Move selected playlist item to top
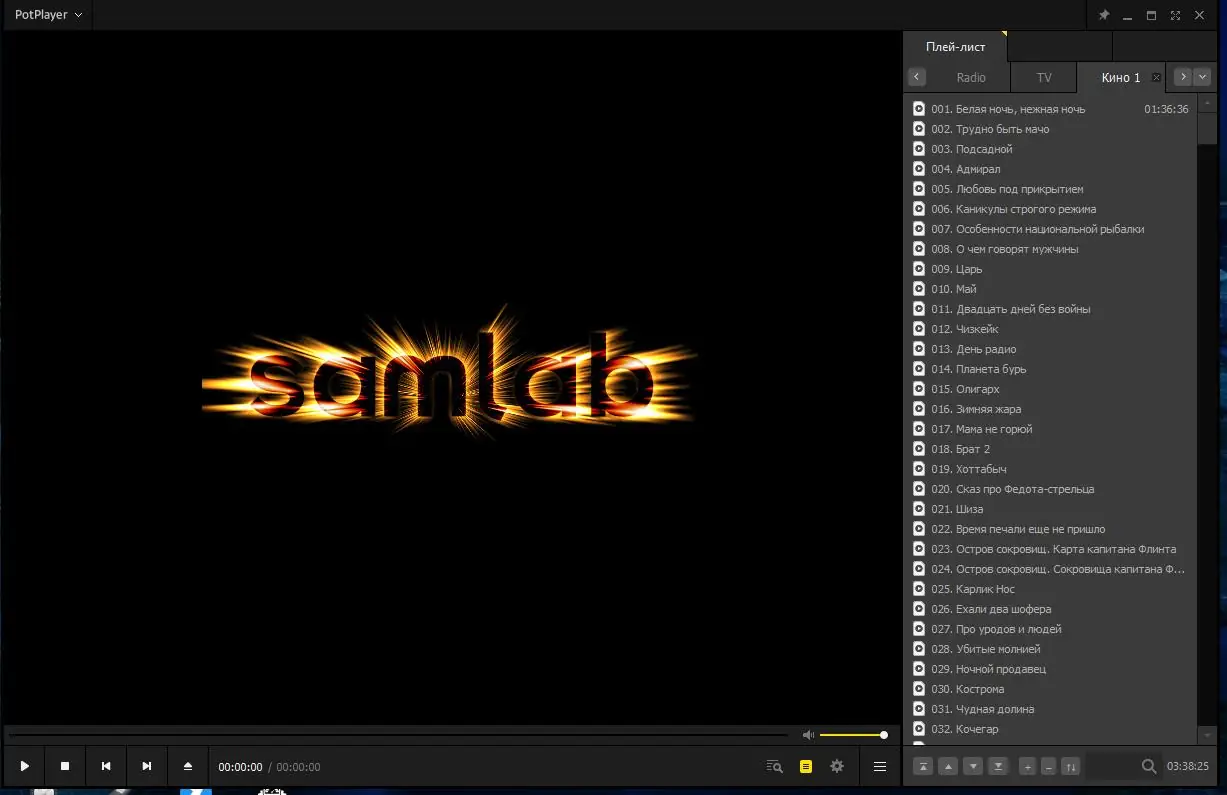The image size is (1227, 795). pos(923,767)
